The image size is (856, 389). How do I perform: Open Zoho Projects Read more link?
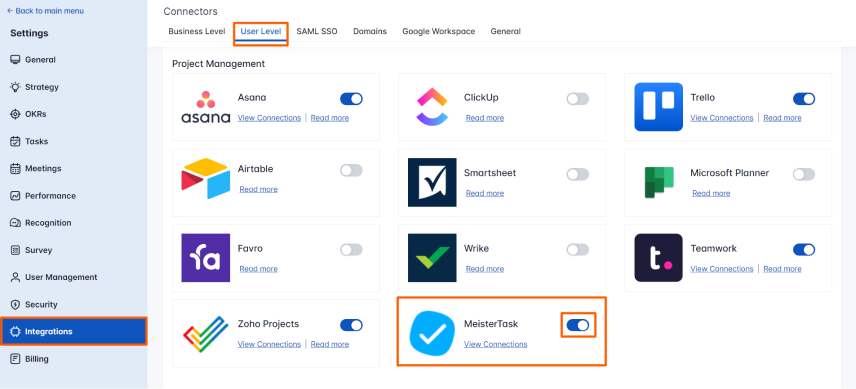pos(330,344)
